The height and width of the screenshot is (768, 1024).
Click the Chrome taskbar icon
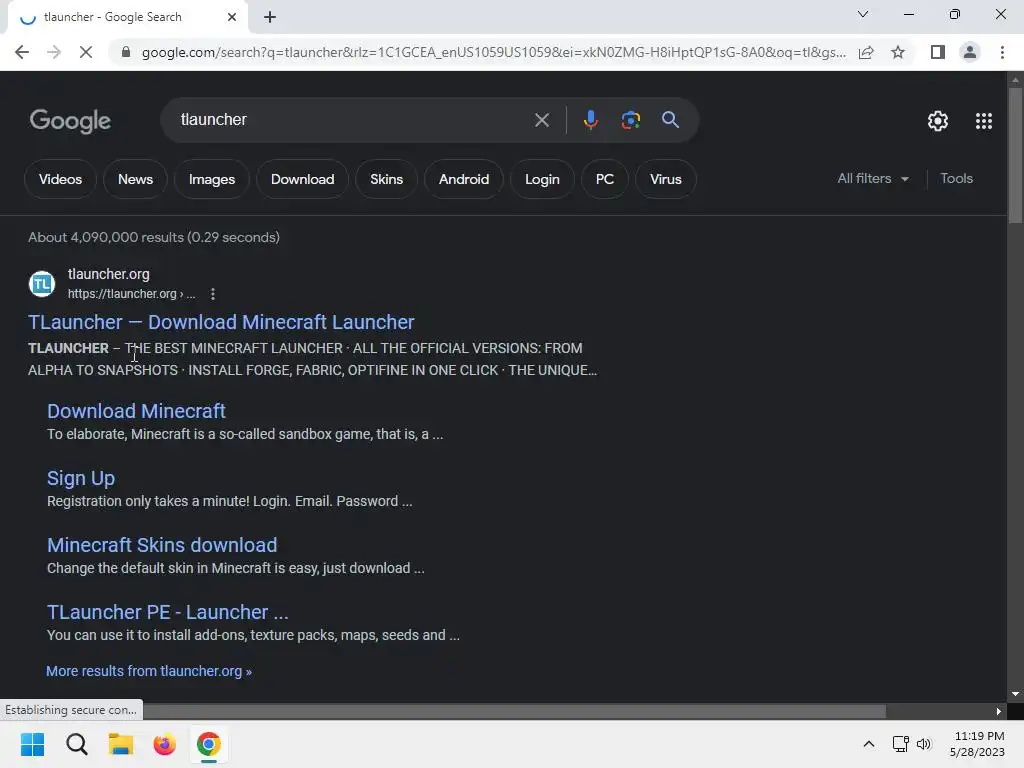209,744
